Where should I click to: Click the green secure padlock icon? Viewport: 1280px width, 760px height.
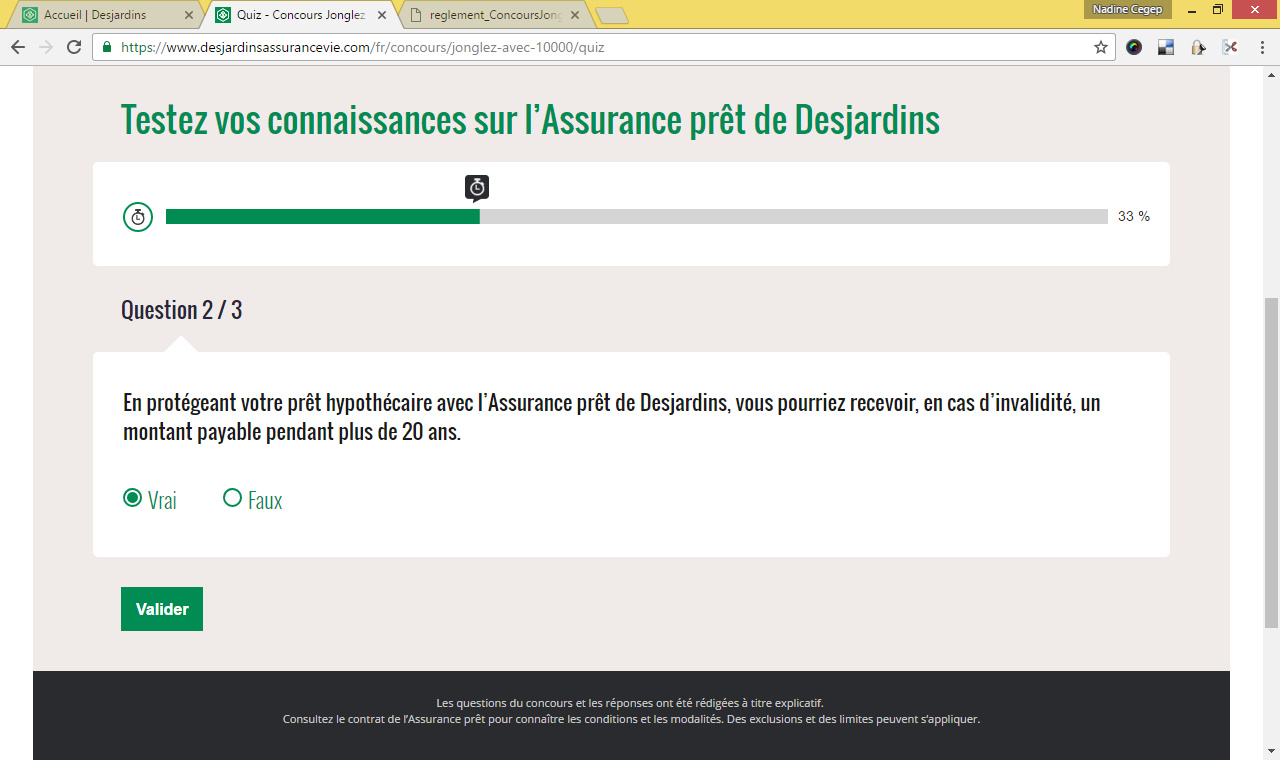tap(107, 47)
